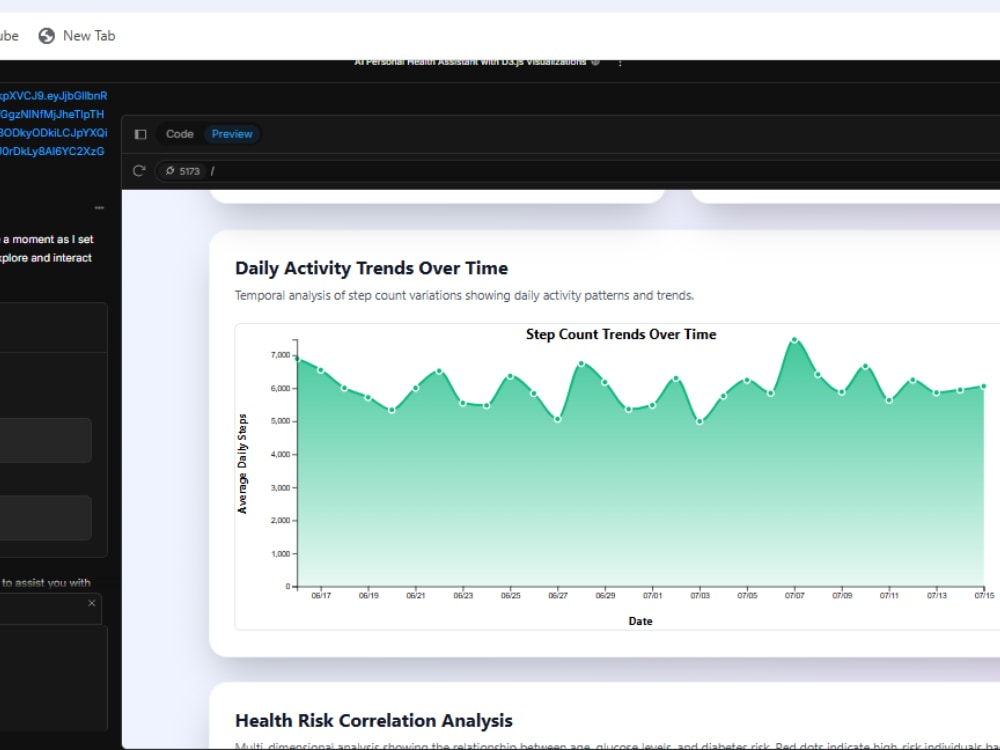Click the 06/17 x-axis tick label
Image resolution: width=1000 pixels, height=750 pixels.
(321, 596)
